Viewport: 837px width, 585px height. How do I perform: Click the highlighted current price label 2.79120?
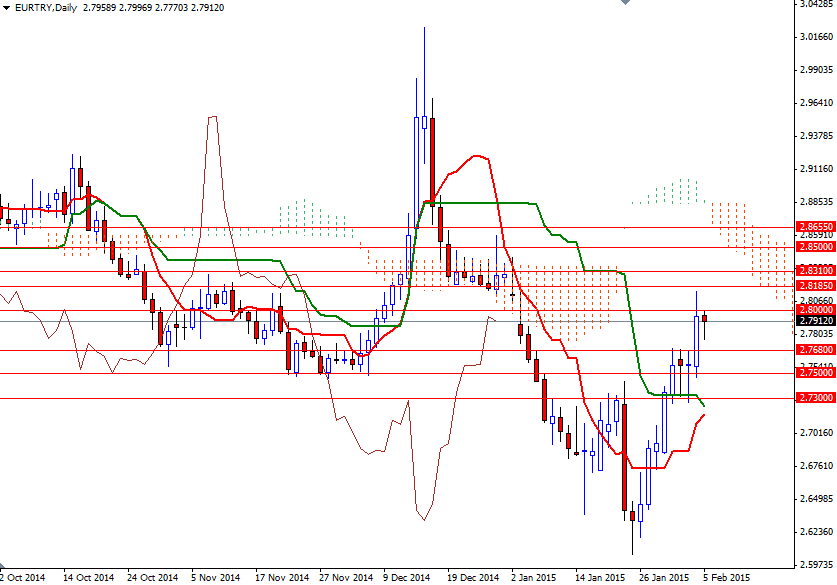pos(816,322)
